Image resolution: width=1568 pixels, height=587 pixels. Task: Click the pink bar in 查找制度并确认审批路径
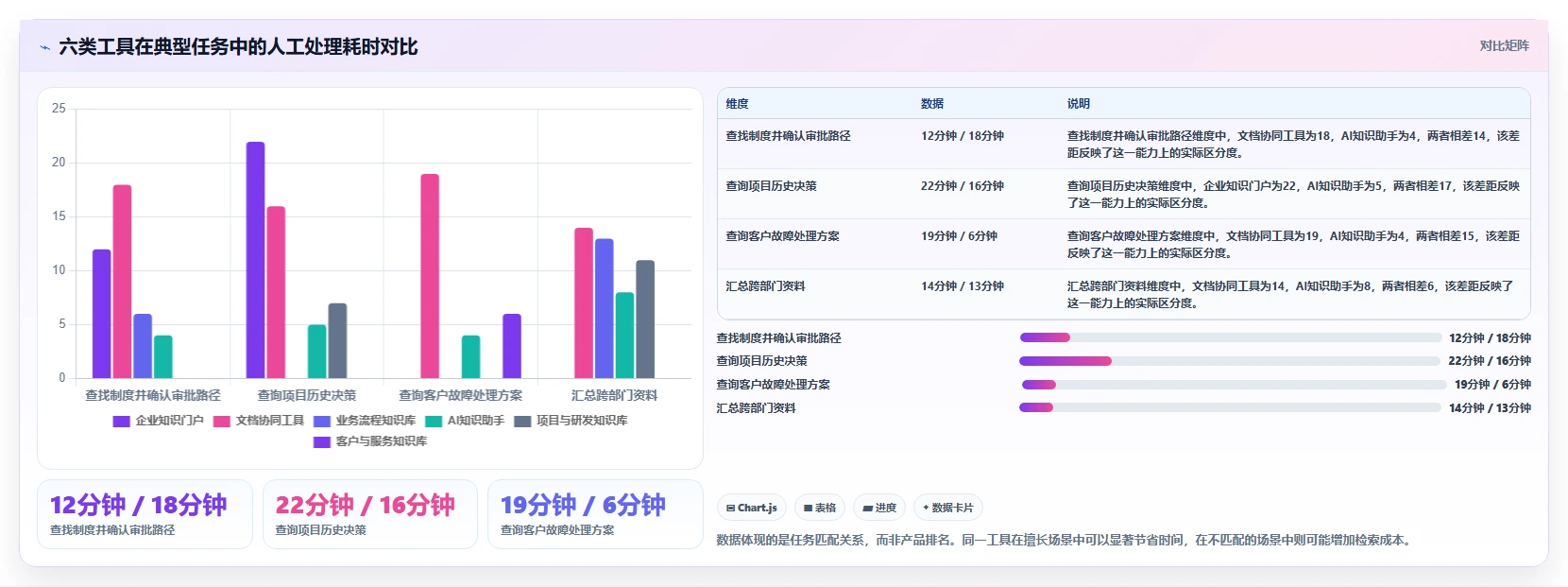click(x=122, y=282)
